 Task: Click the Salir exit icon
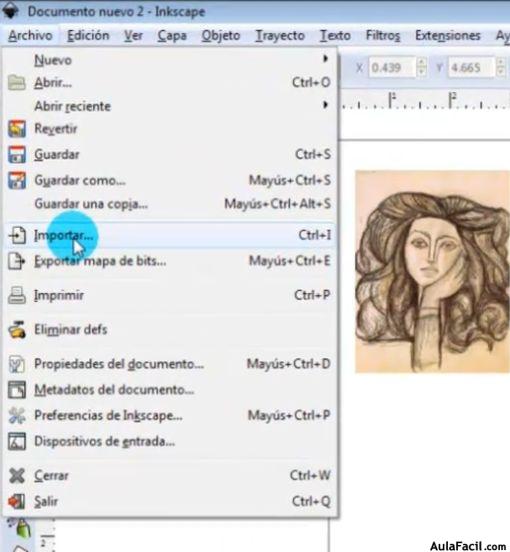click(17, 501)
